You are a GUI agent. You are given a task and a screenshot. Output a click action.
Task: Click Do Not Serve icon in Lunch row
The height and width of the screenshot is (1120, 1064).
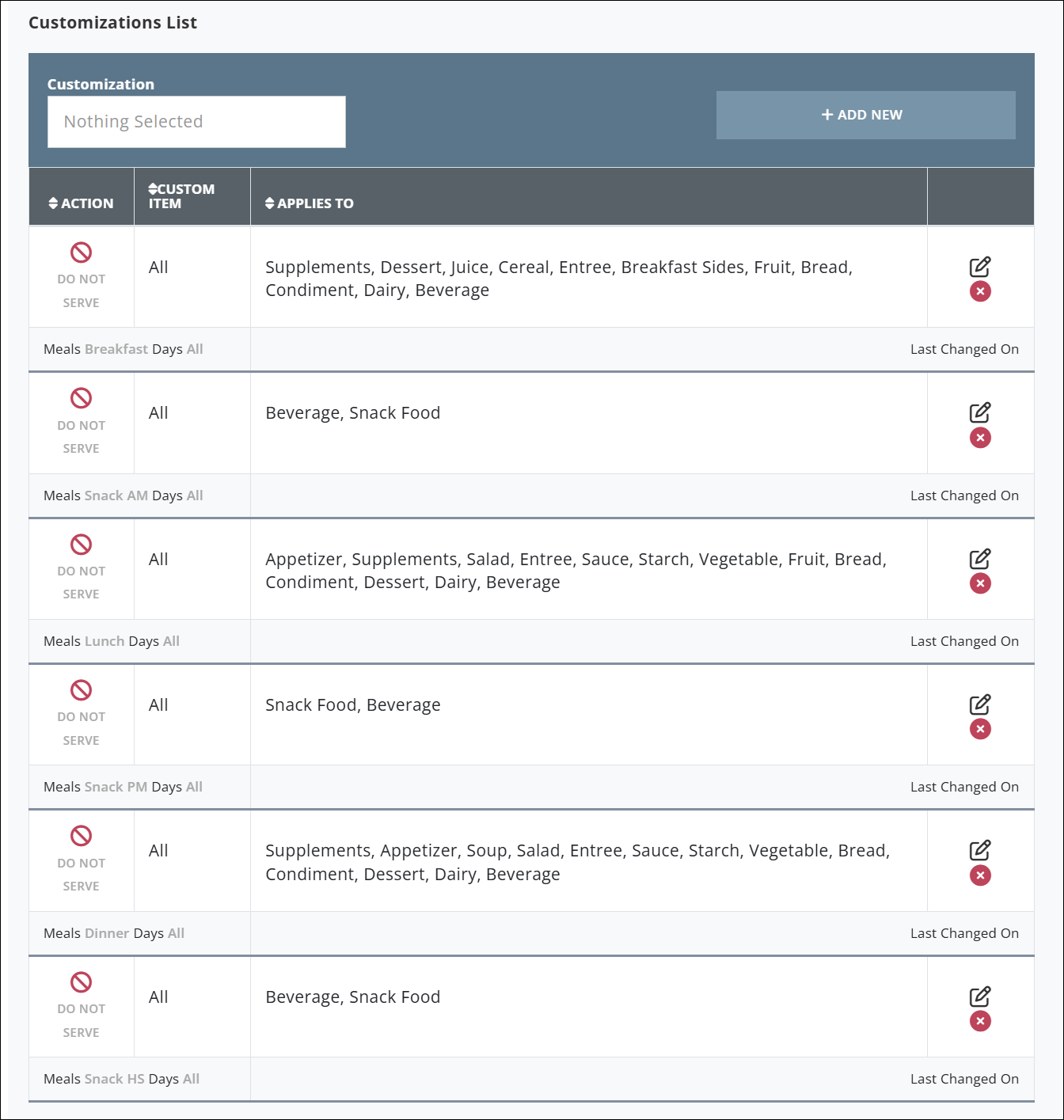point(81,545)
